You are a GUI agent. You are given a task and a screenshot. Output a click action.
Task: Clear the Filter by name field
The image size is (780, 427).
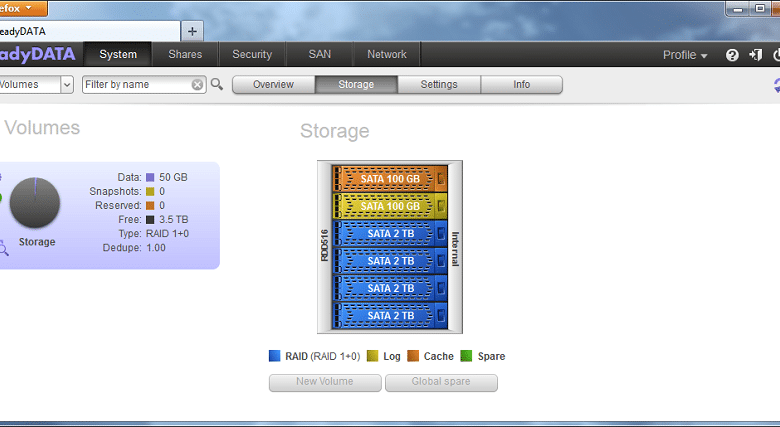(197, 85)
